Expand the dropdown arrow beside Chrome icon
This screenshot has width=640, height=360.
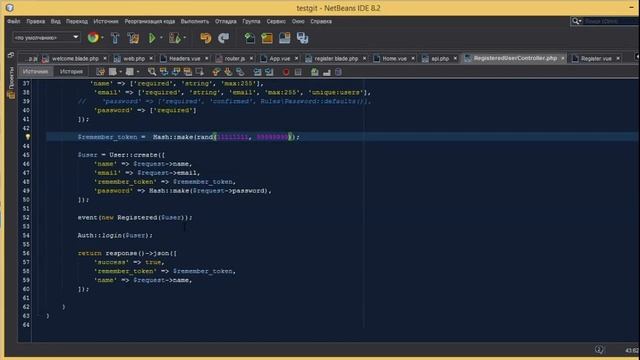pyautogui.click(x=102, y=38)
